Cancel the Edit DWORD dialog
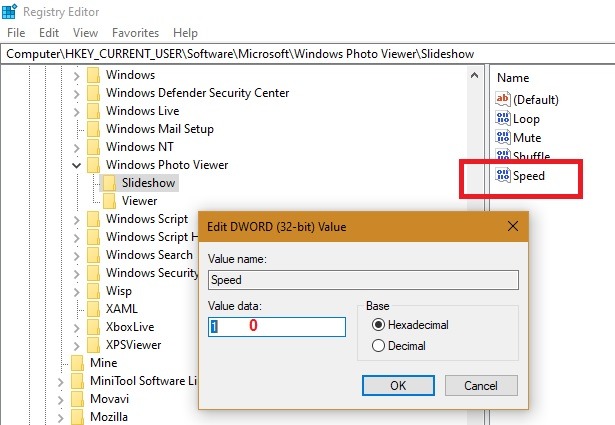615x425 pixels. (x=481, y=386)
